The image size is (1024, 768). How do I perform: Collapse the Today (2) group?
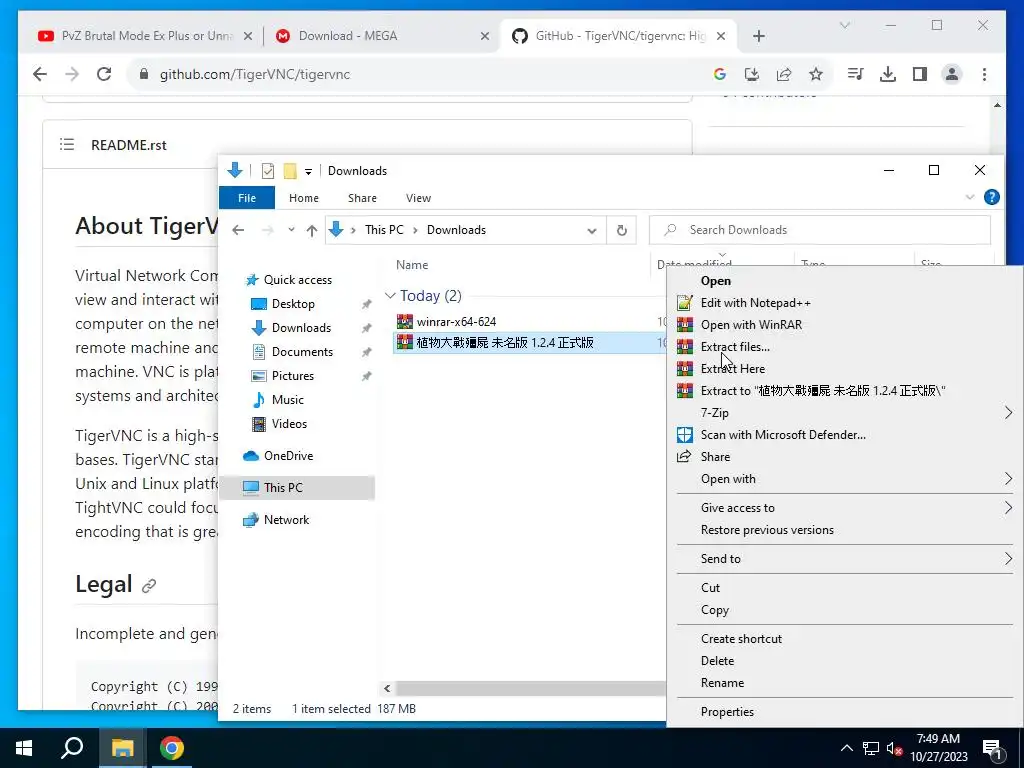click(390, 296)
